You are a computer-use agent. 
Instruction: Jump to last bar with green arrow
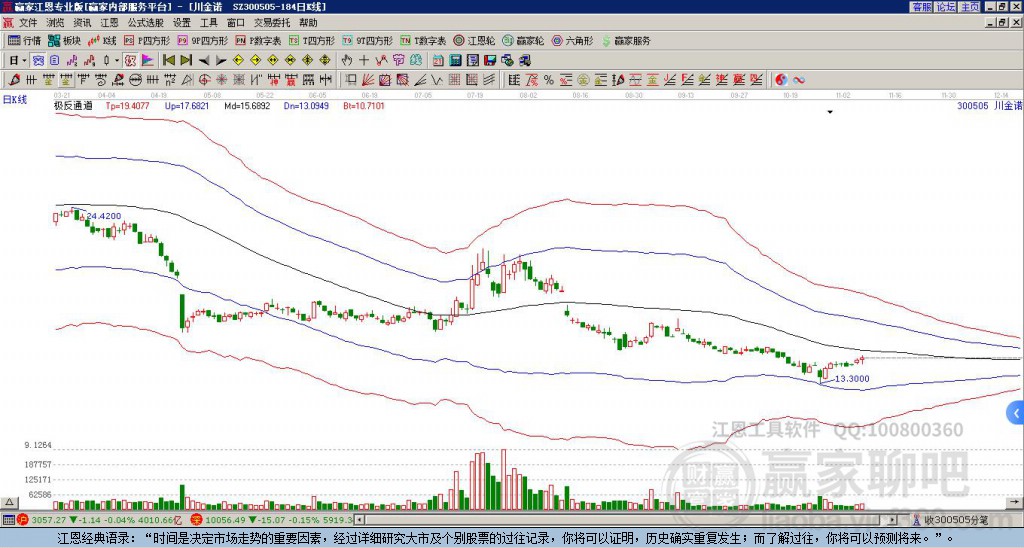point(186,61)
